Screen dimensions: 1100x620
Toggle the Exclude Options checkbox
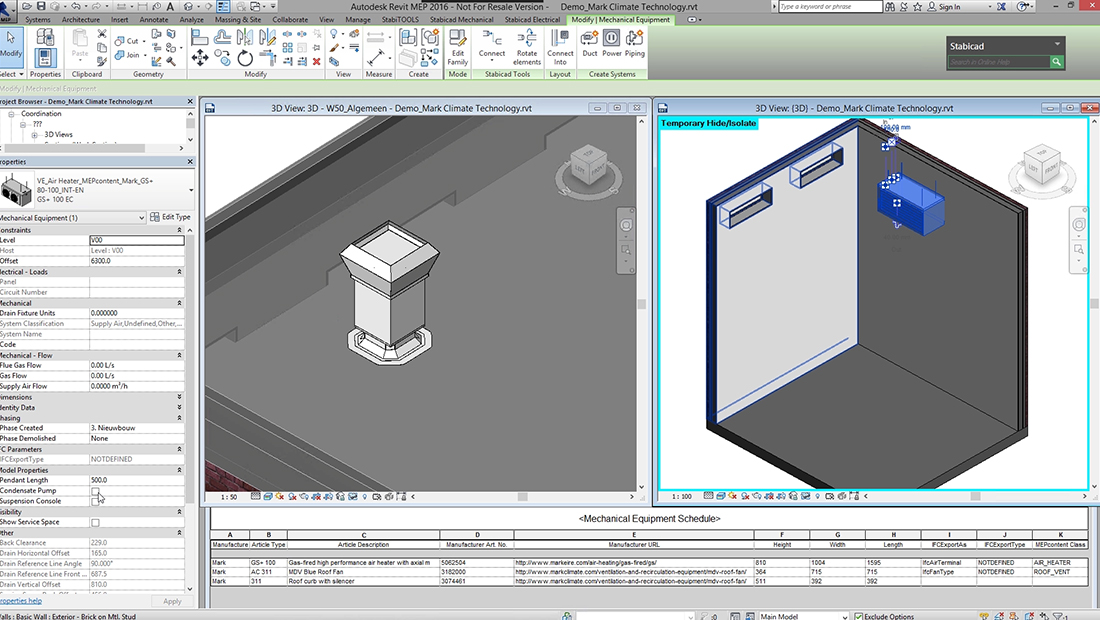(858, 616)
